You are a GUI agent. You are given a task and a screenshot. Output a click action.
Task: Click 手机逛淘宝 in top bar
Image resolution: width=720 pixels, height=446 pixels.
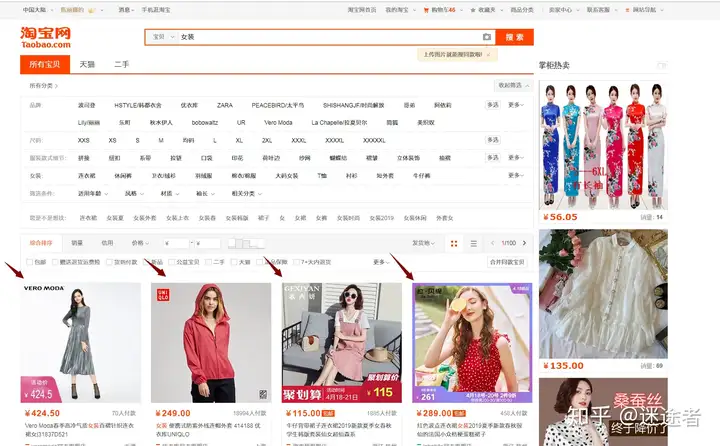tap(156, 10)
